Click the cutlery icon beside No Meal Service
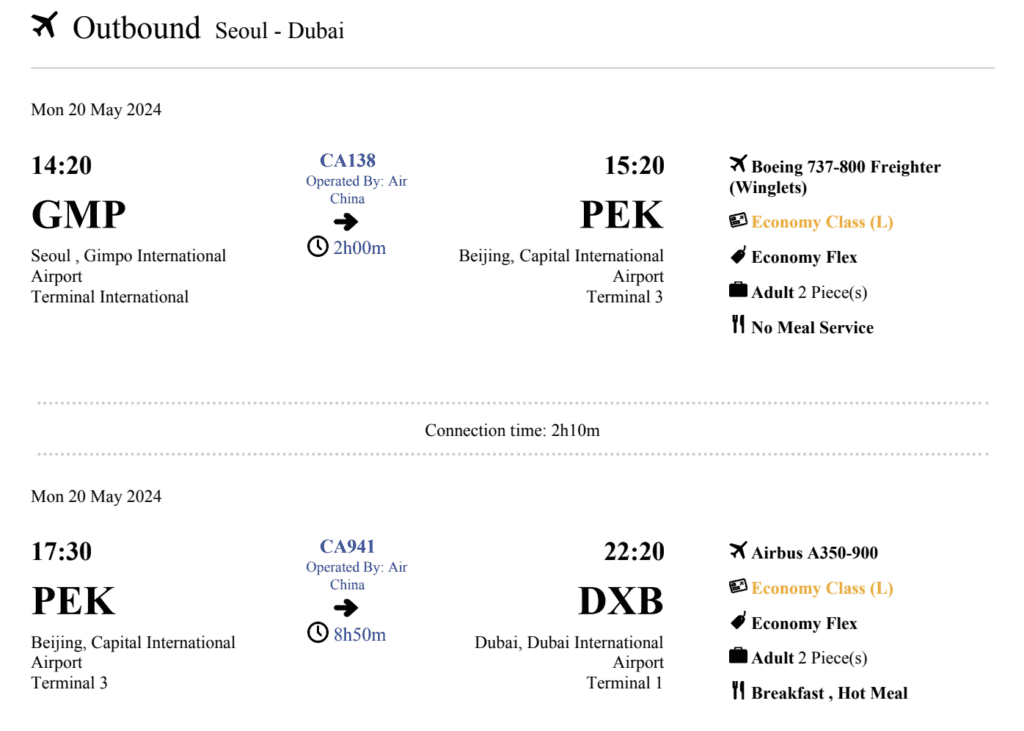The height and width of the screenshot is (731, 1024). [738, 325]
